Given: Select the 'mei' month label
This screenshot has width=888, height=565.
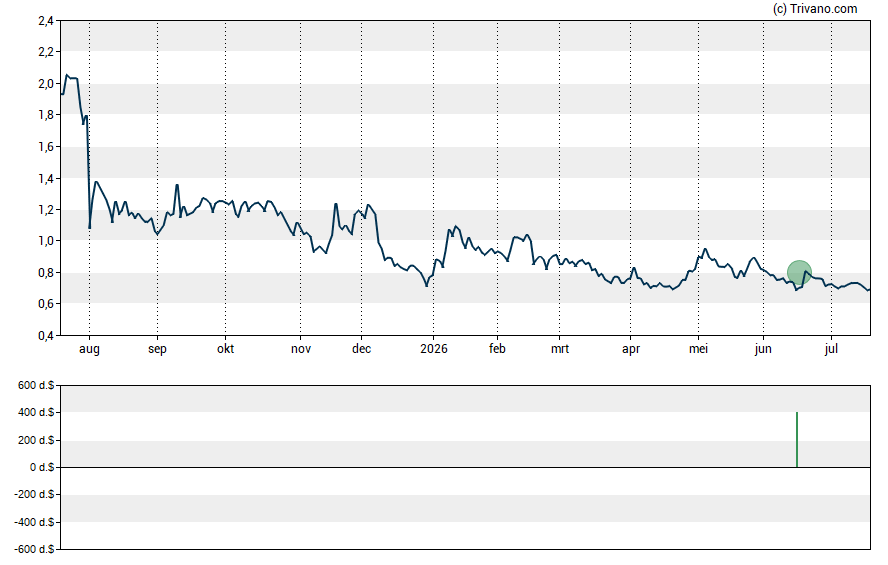Looking at the screenshot, I should 698,348.
